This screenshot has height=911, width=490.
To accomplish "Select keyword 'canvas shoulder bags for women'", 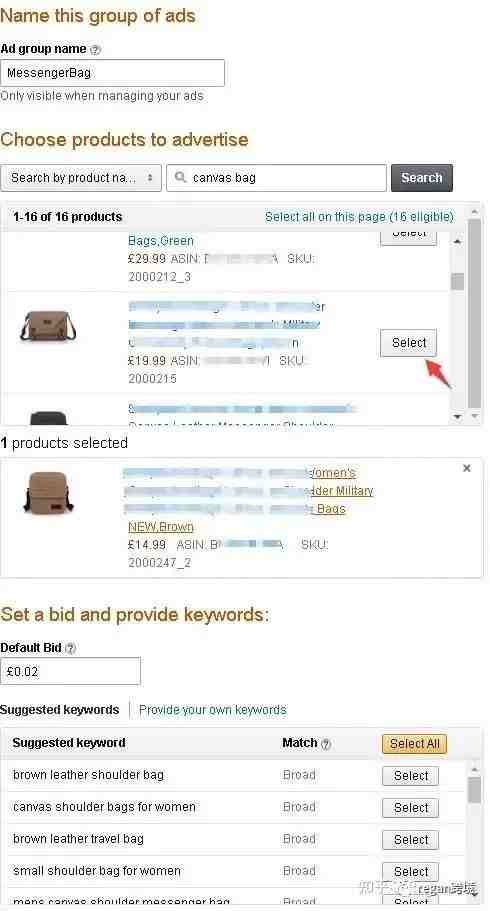I will pos(410,808).
